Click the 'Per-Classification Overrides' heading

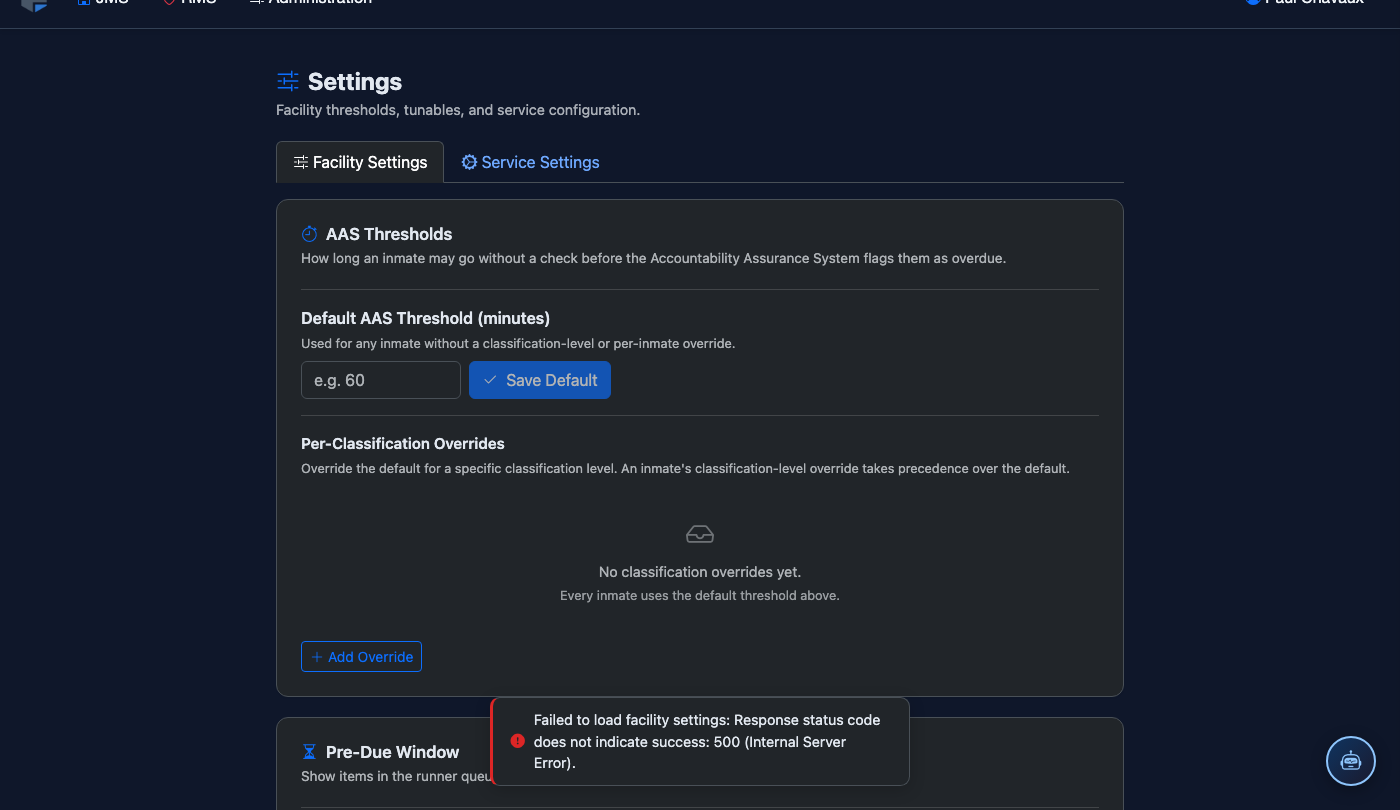(x=403, y=443)
